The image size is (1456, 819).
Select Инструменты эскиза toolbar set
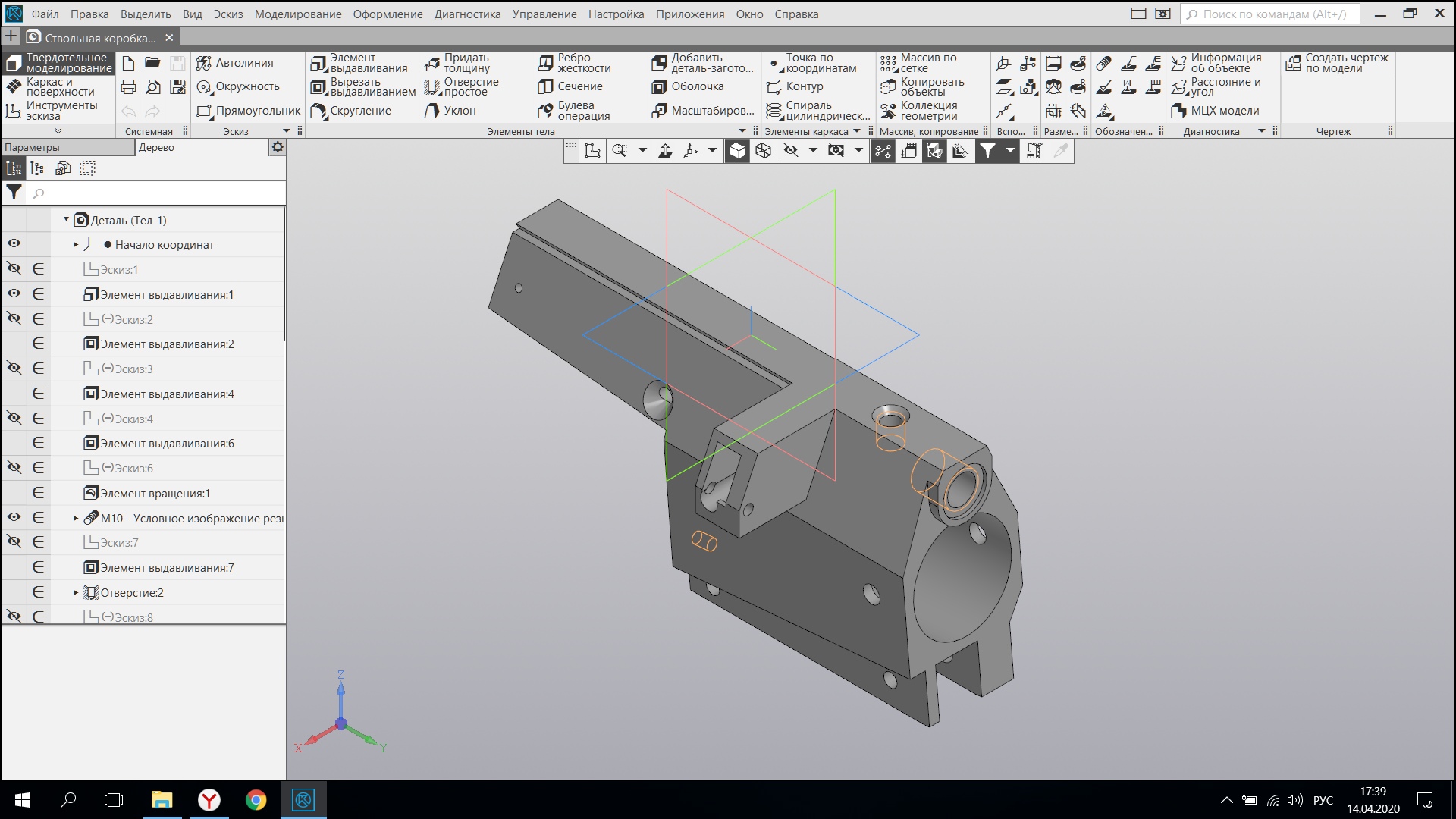click(x=53, y=111)
